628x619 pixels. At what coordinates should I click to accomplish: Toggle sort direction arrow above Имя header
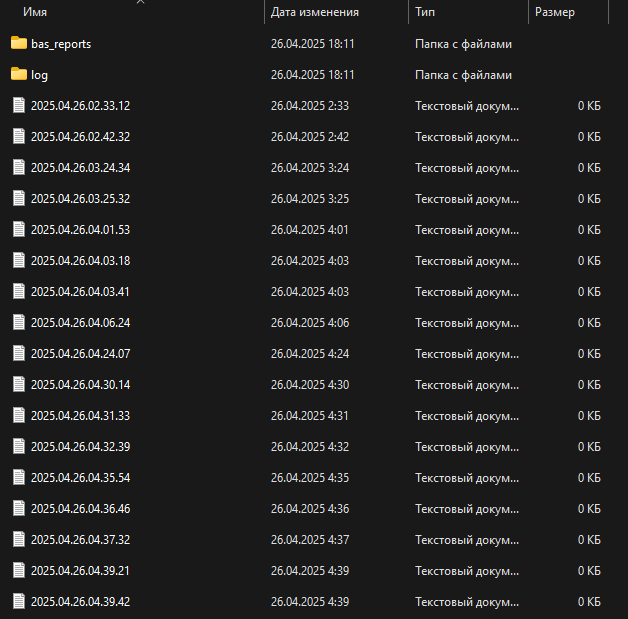(140, 2)
